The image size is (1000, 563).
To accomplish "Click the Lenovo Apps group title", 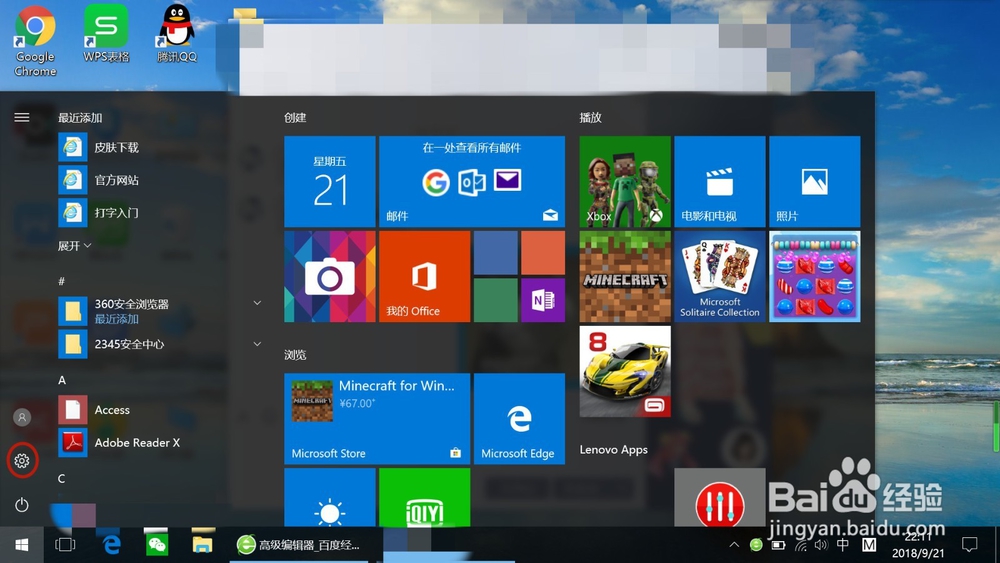I will [x=614, y=450].
